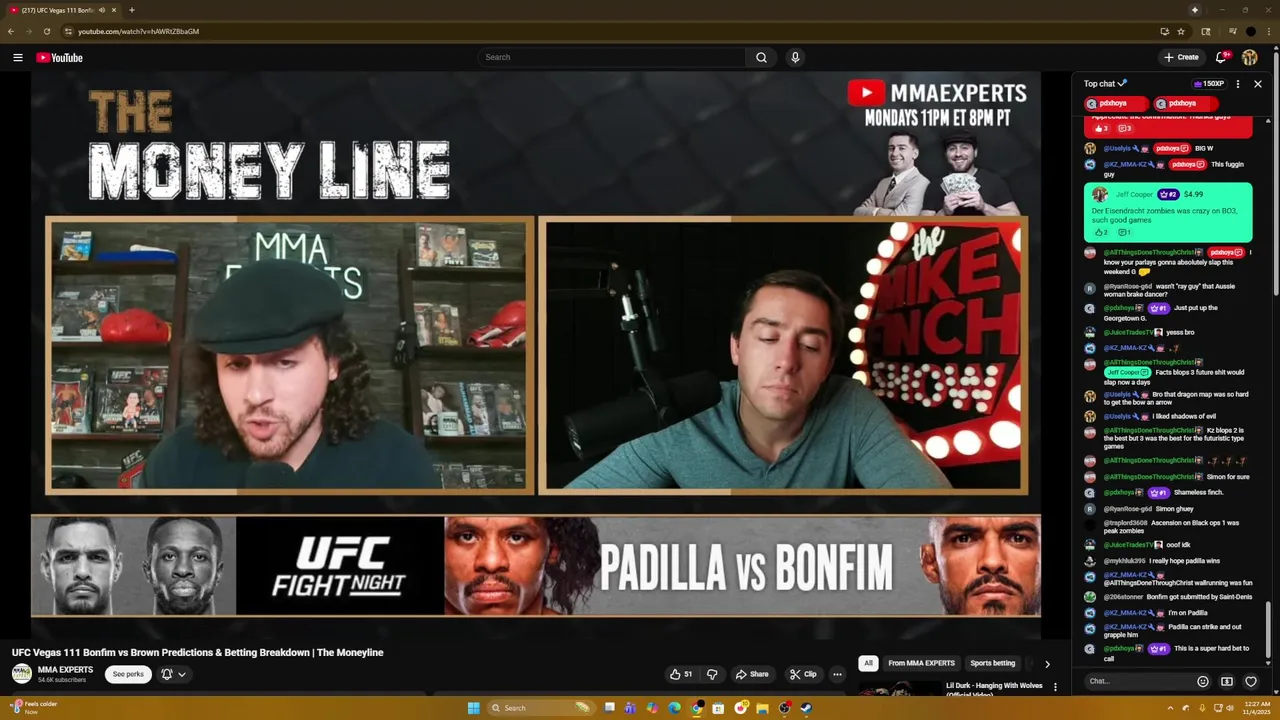The image size is (1280, 720).
Task: Select the All filter chip
Action: coord(868,663)
